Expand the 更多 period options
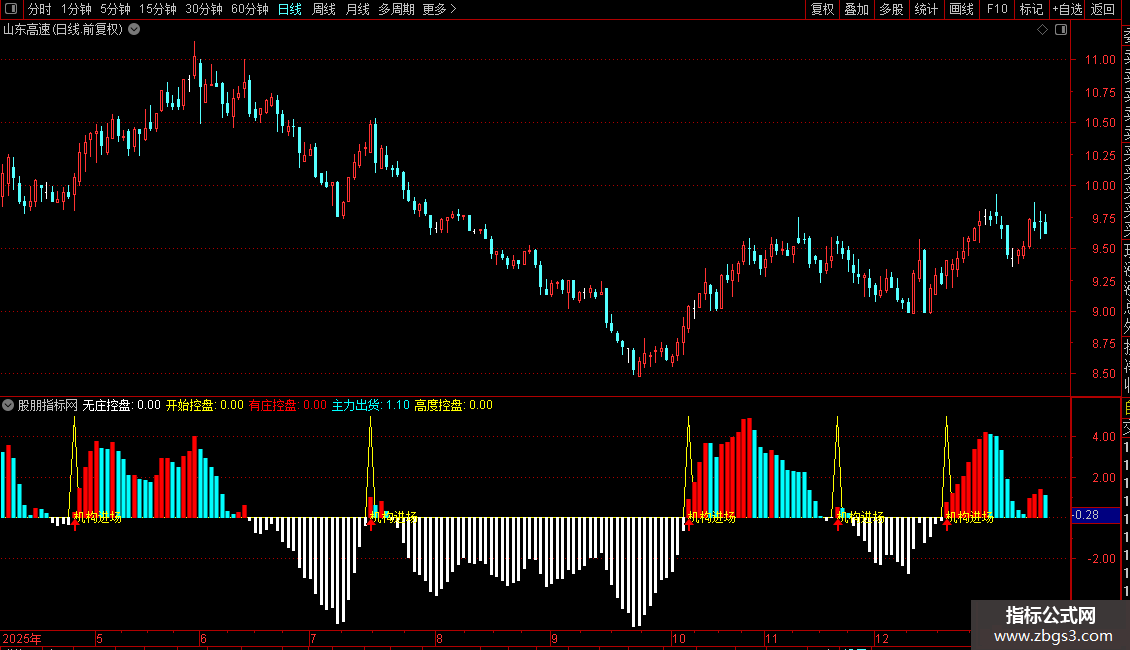1130x650 pixels. click(439, 9)
